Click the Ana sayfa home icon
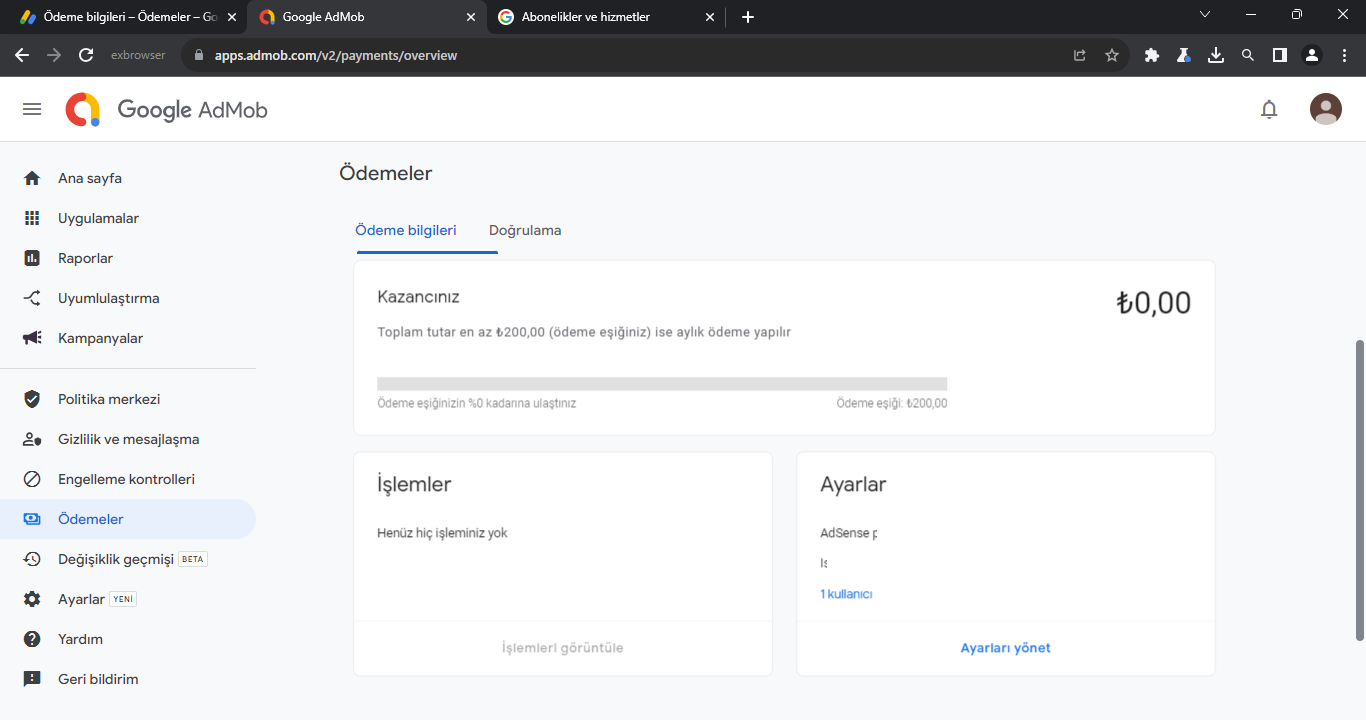This screenshot has height=720, width=1366. pyautogui.click(x=32, y=178)
